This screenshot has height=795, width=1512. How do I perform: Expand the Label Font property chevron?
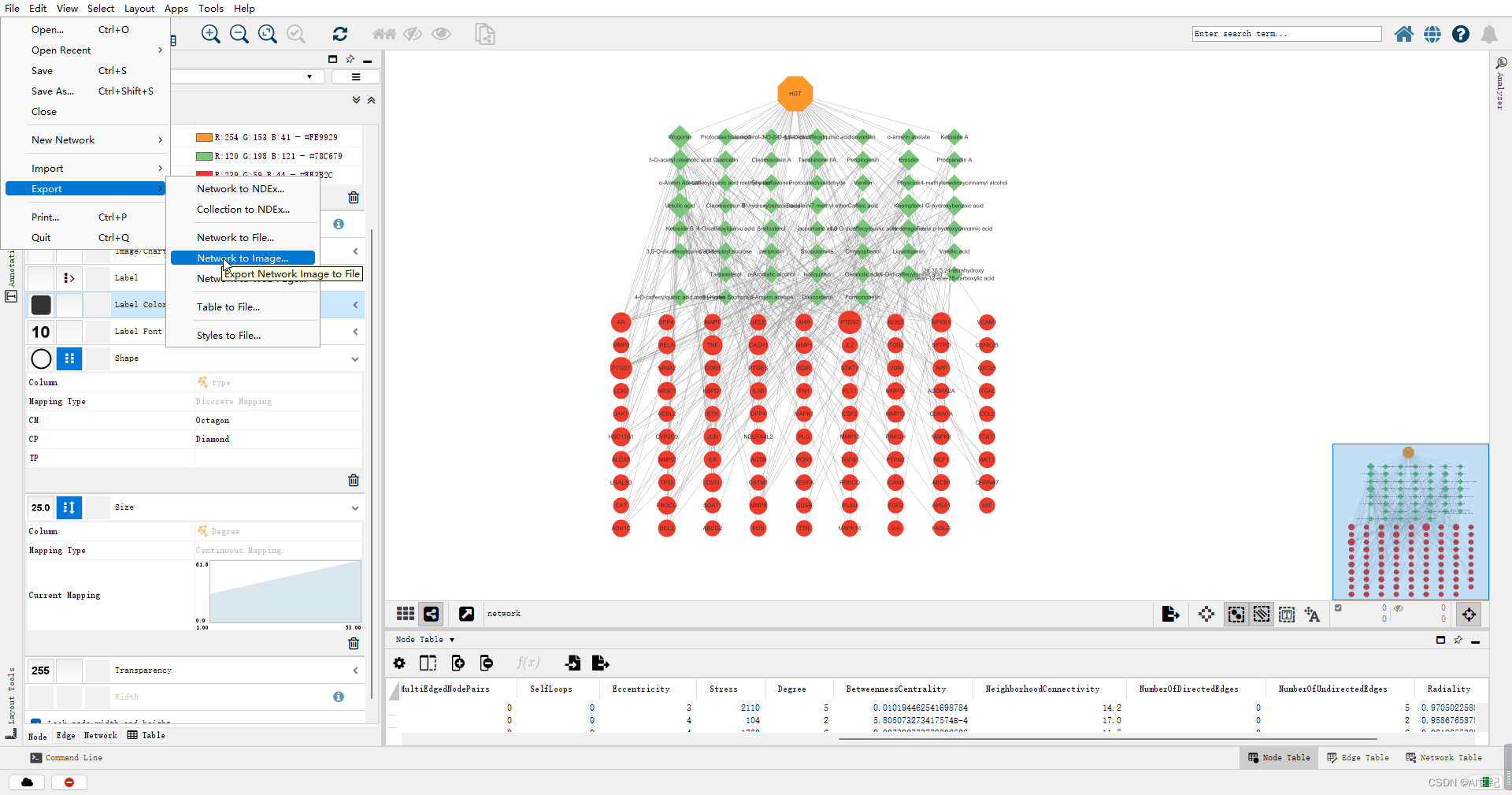click(x=355, y=332)
